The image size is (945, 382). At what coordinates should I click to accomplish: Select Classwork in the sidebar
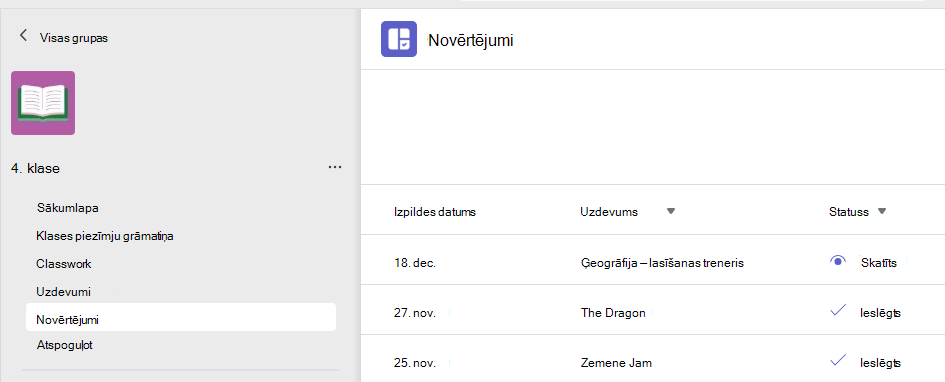coord(64,264)
